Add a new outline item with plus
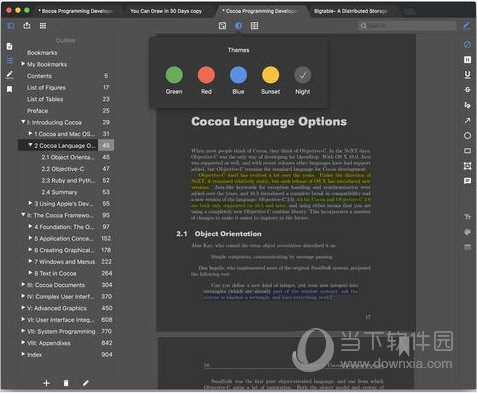The height and width of the screenshot is (393, 477). pos(47,383)
